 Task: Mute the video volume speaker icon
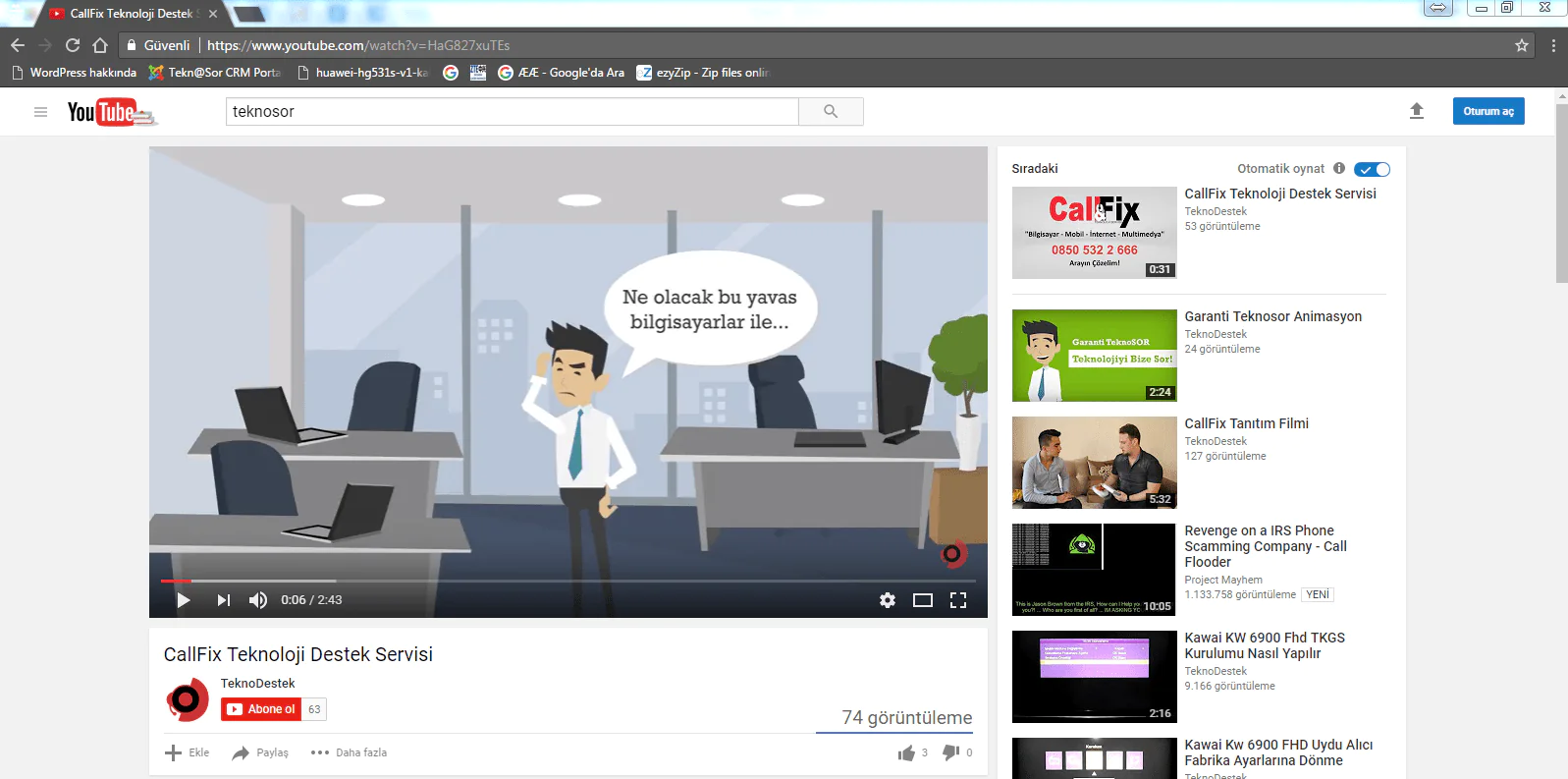coord(258,600)
